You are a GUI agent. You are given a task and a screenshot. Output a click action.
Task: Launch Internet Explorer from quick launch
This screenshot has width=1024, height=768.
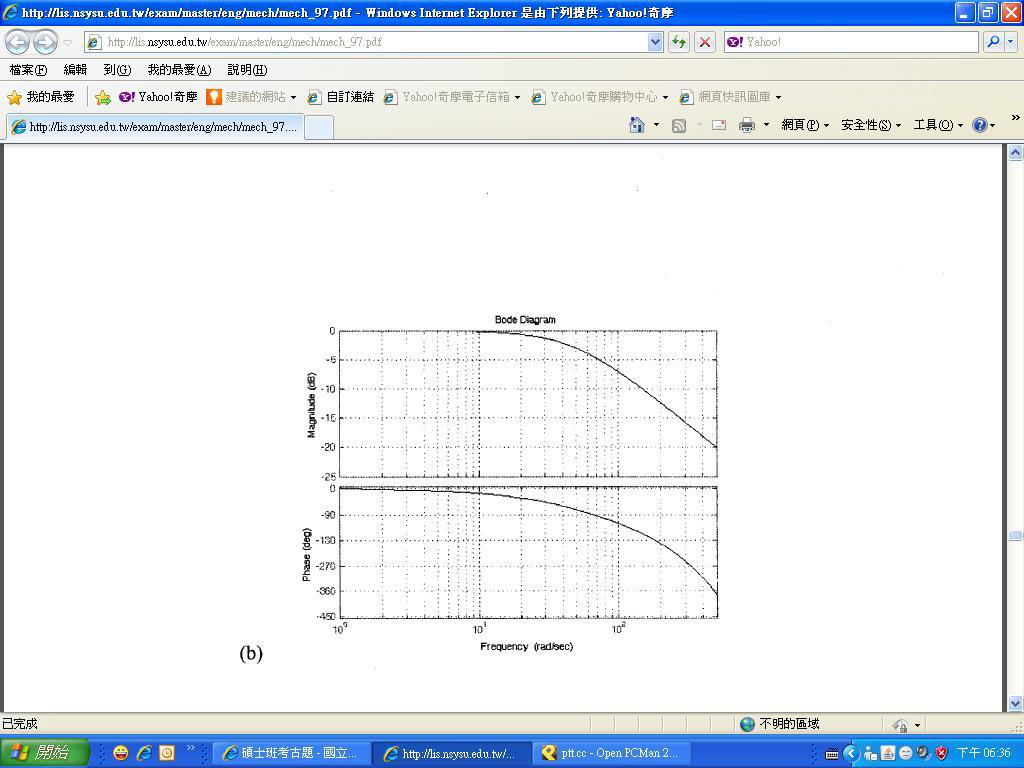pyautogui.click(x=144, y=753)
